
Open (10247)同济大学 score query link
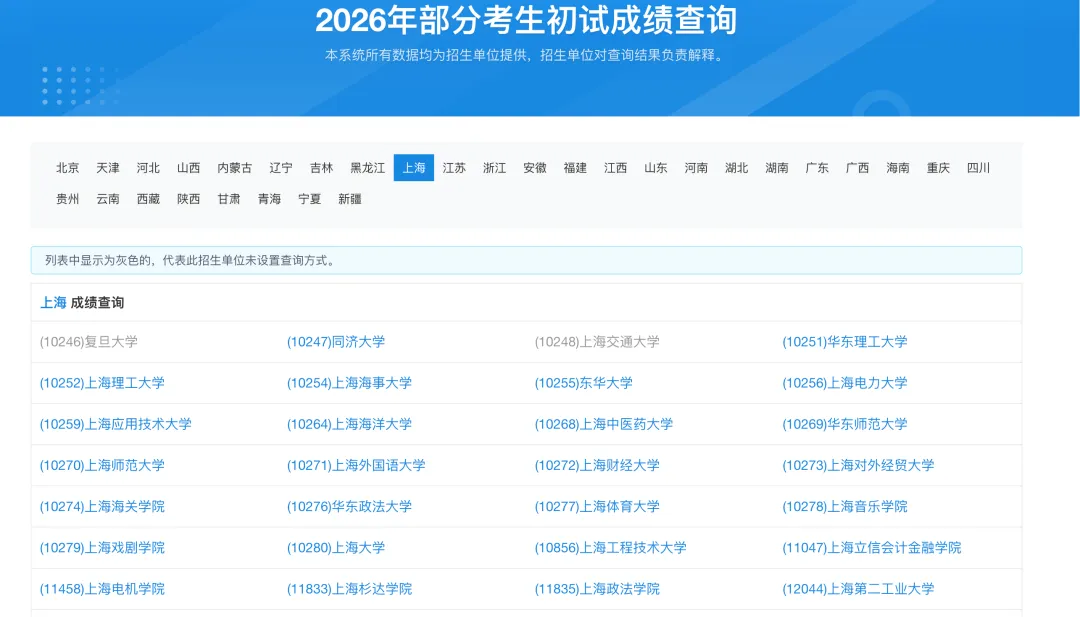point(336,342)
